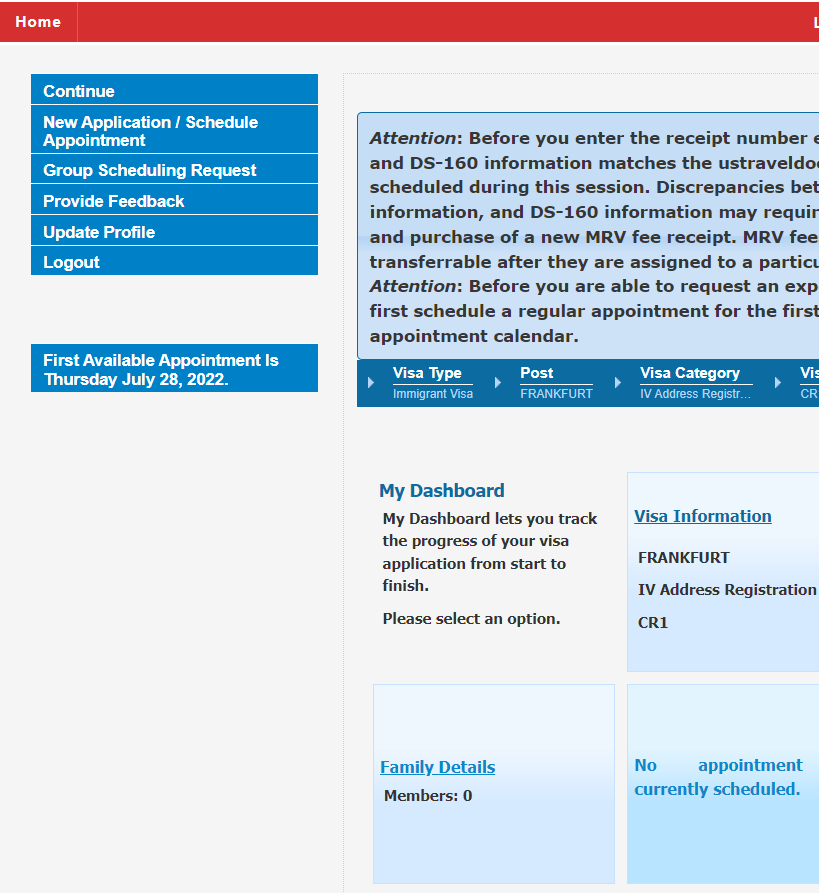Click the arrow icon before Visa Category
The width and height of the screenshot is (819, 893).
pos(618,383)
